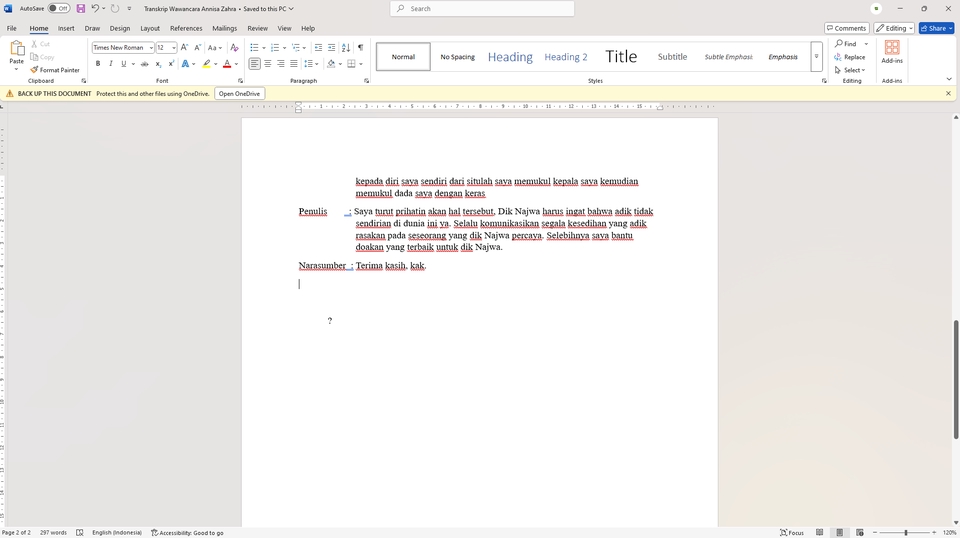Switch to the Review tab
This screenshot has height=538, width=960.
point(257,28)
